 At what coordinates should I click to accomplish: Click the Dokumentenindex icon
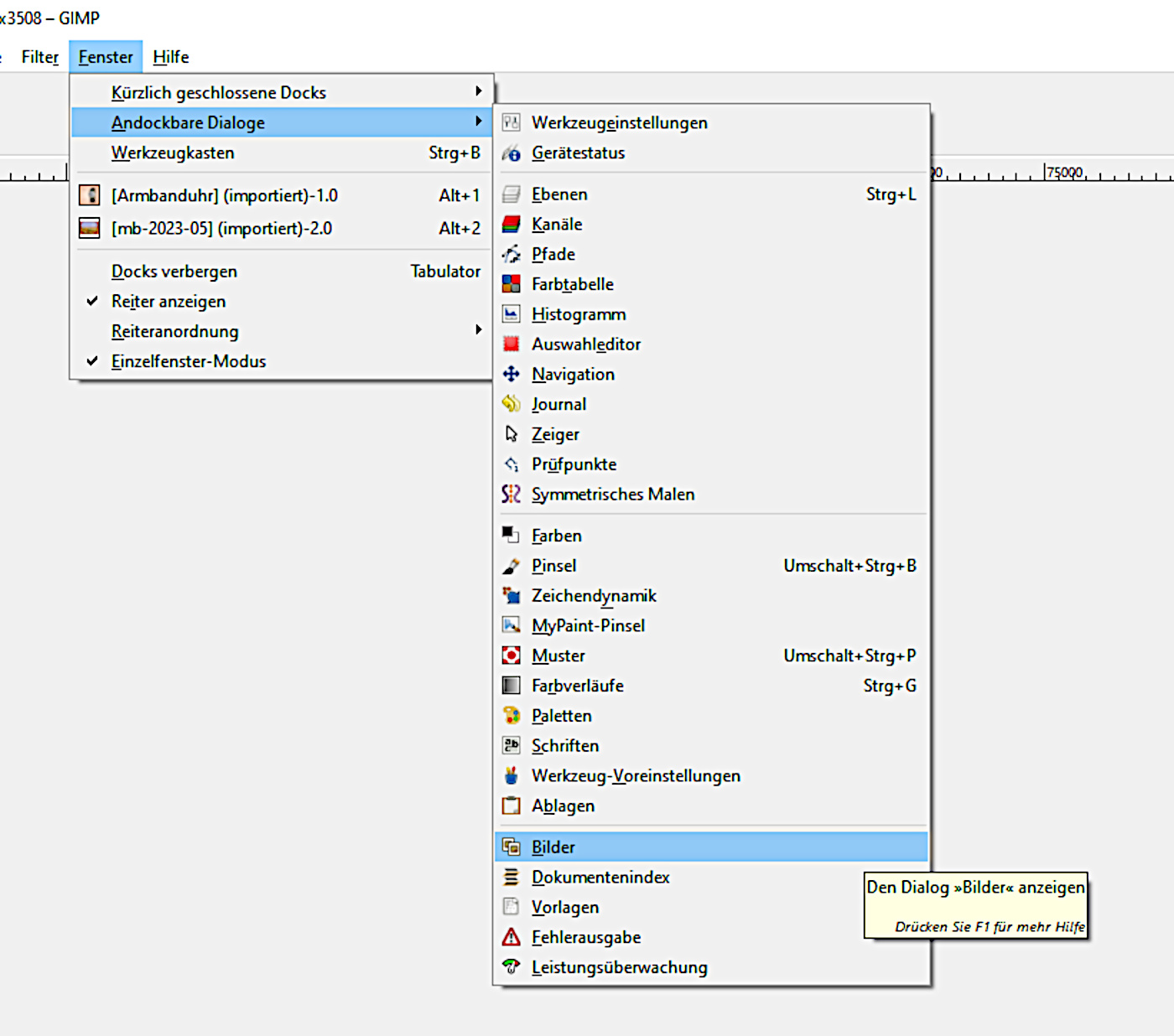click(x=511, y=878)
